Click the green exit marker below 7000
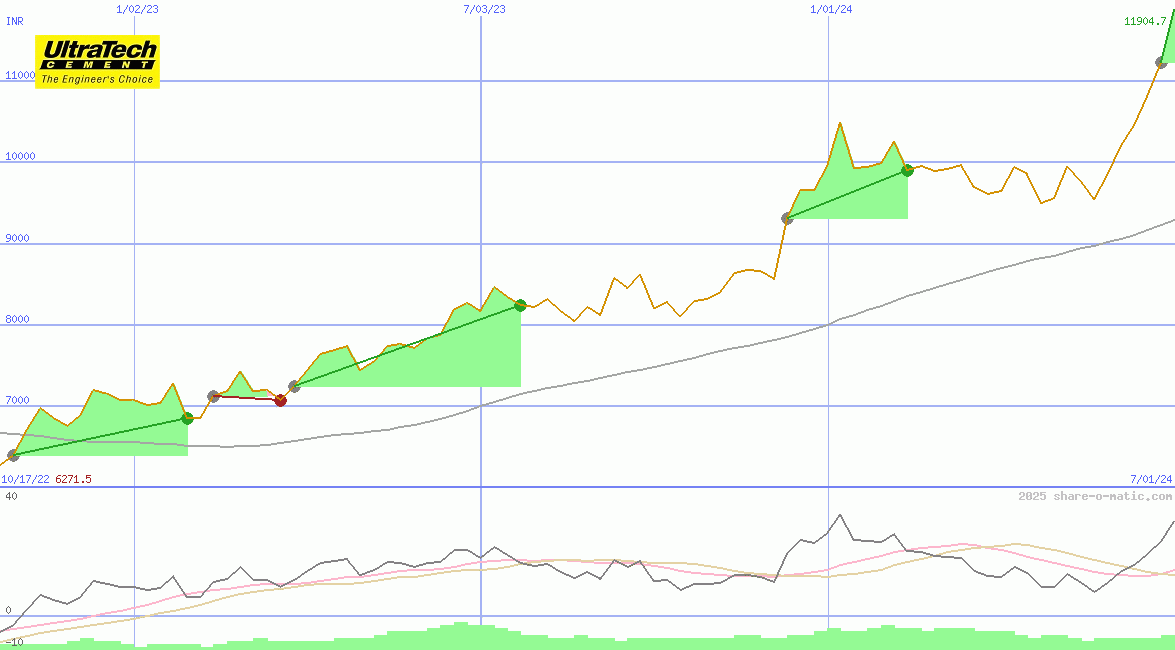Image resolution: width=1175 pixels, height=650 pixels. [x=187, y=418]
